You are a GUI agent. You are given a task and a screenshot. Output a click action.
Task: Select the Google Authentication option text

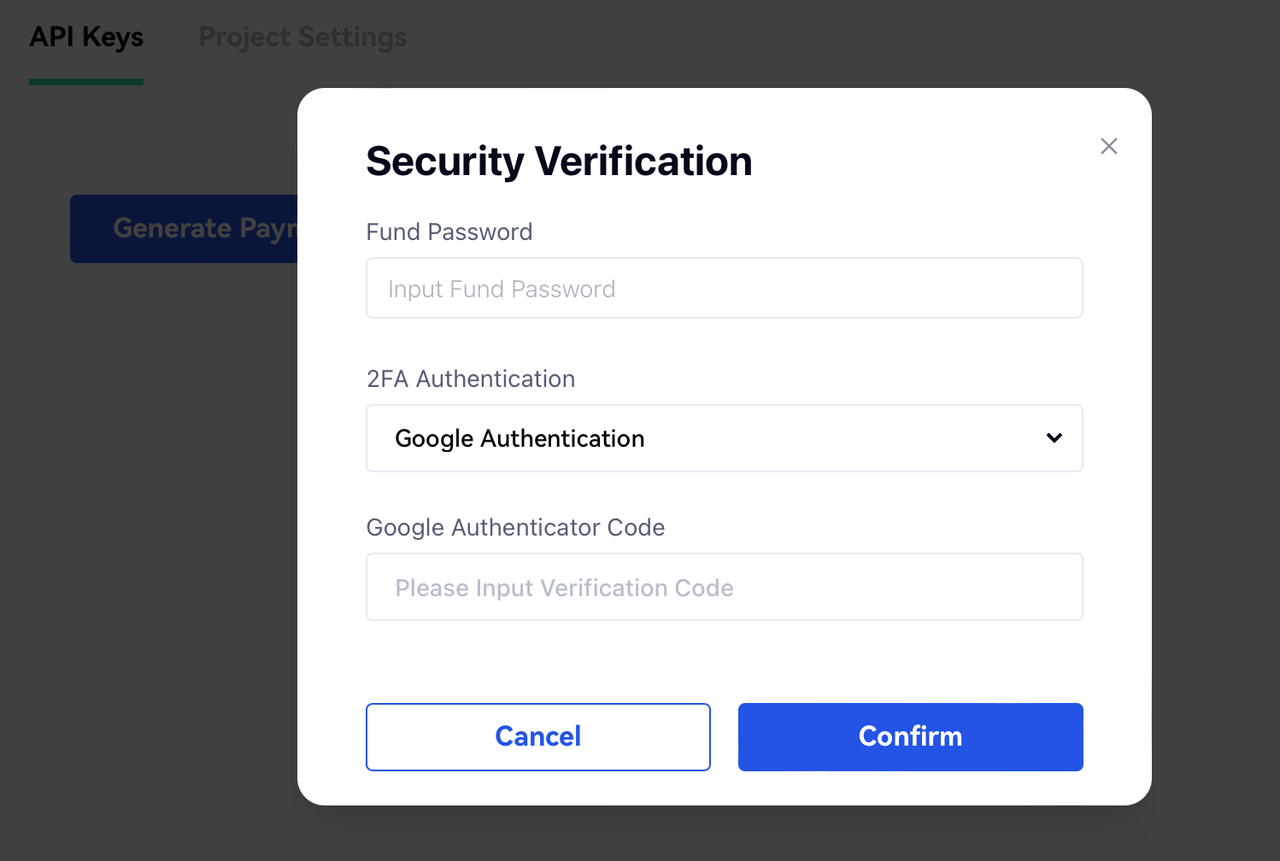pyautogui.click(x=520, y=438)
